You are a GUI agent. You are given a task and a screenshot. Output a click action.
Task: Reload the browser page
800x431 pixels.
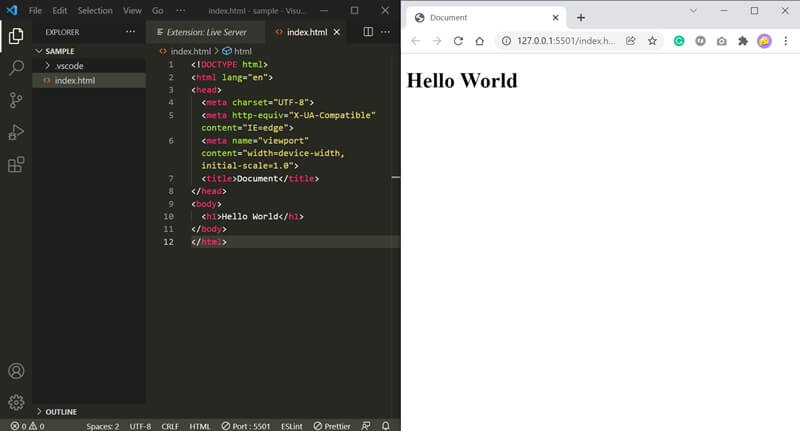(458, 41)
